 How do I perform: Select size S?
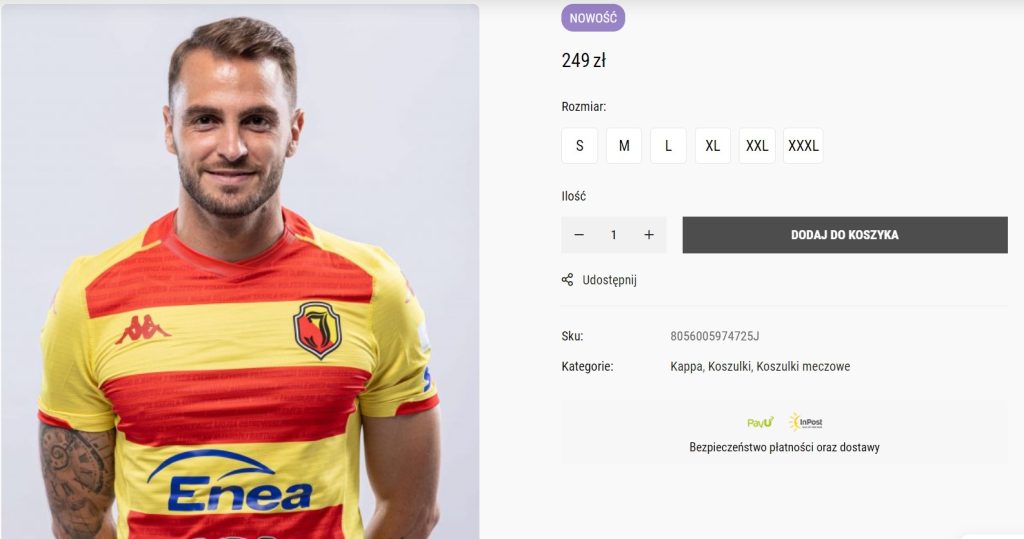tap(579, 146)
